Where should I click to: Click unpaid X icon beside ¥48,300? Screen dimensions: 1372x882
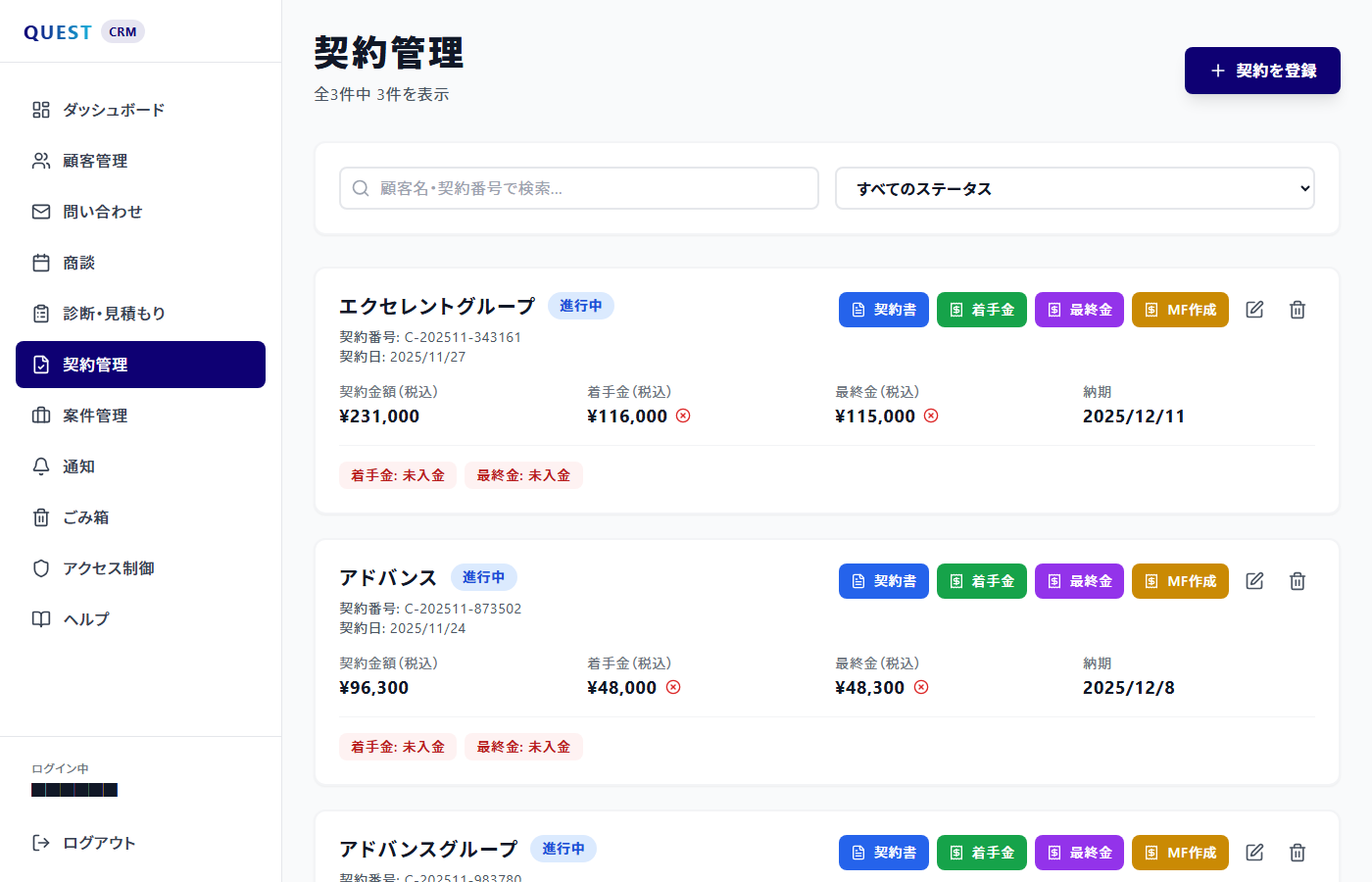(921, 687)
